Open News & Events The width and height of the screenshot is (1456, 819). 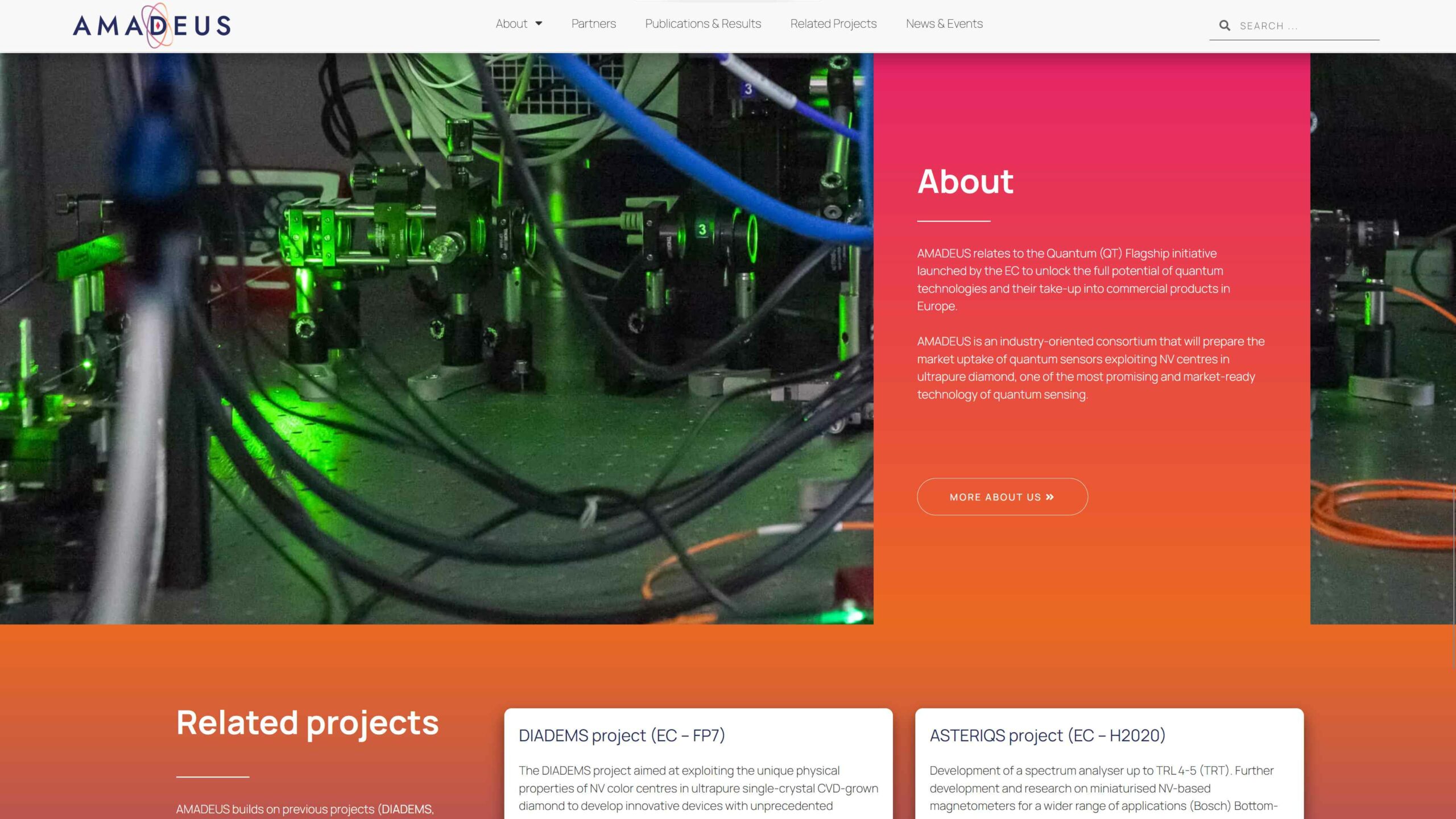[x=944, y=24]
